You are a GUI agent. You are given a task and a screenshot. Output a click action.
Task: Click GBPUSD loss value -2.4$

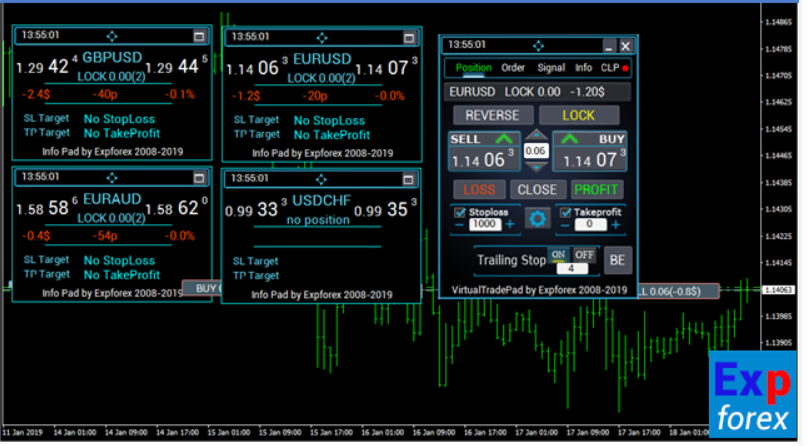coord(36,94)
